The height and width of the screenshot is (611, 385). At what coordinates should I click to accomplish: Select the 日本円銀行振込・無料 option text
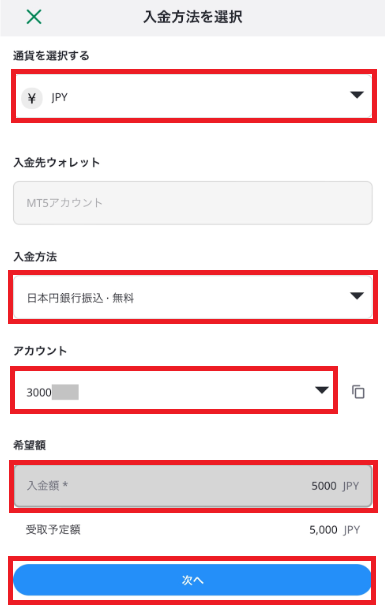coord(80,298)
